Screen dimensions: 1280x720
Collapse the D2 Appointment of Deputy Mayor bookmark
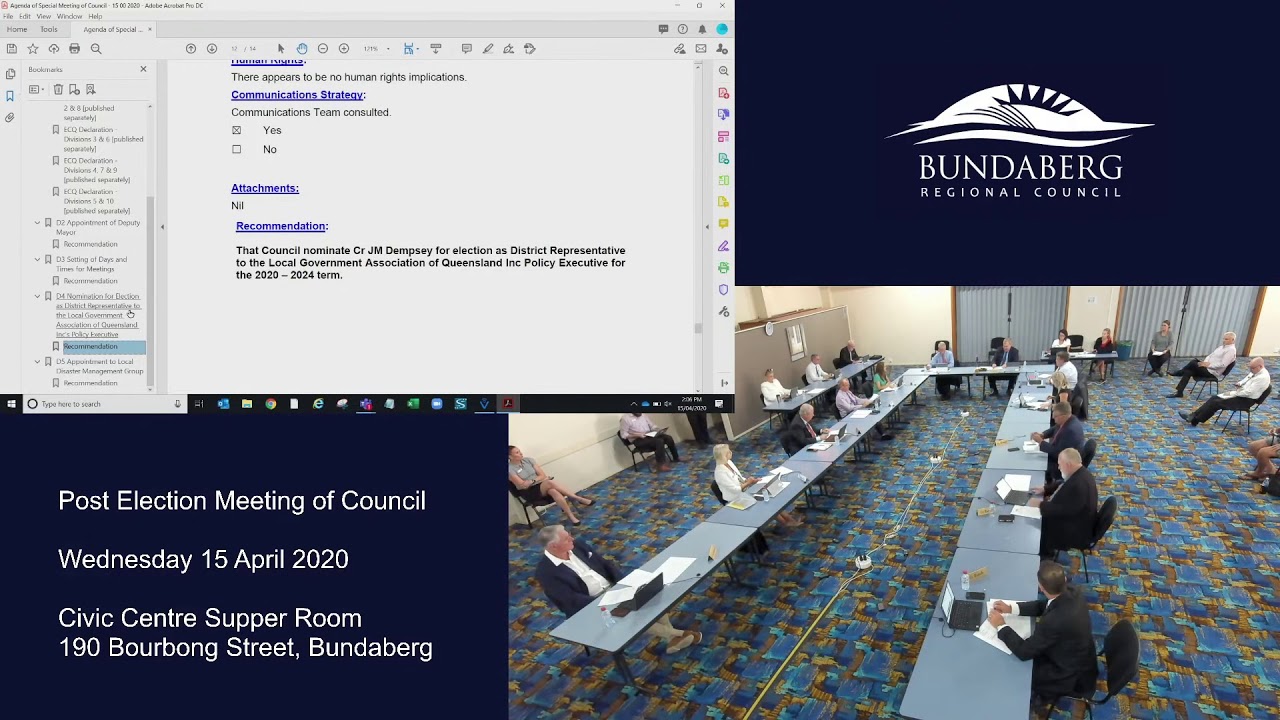(37, 223)
